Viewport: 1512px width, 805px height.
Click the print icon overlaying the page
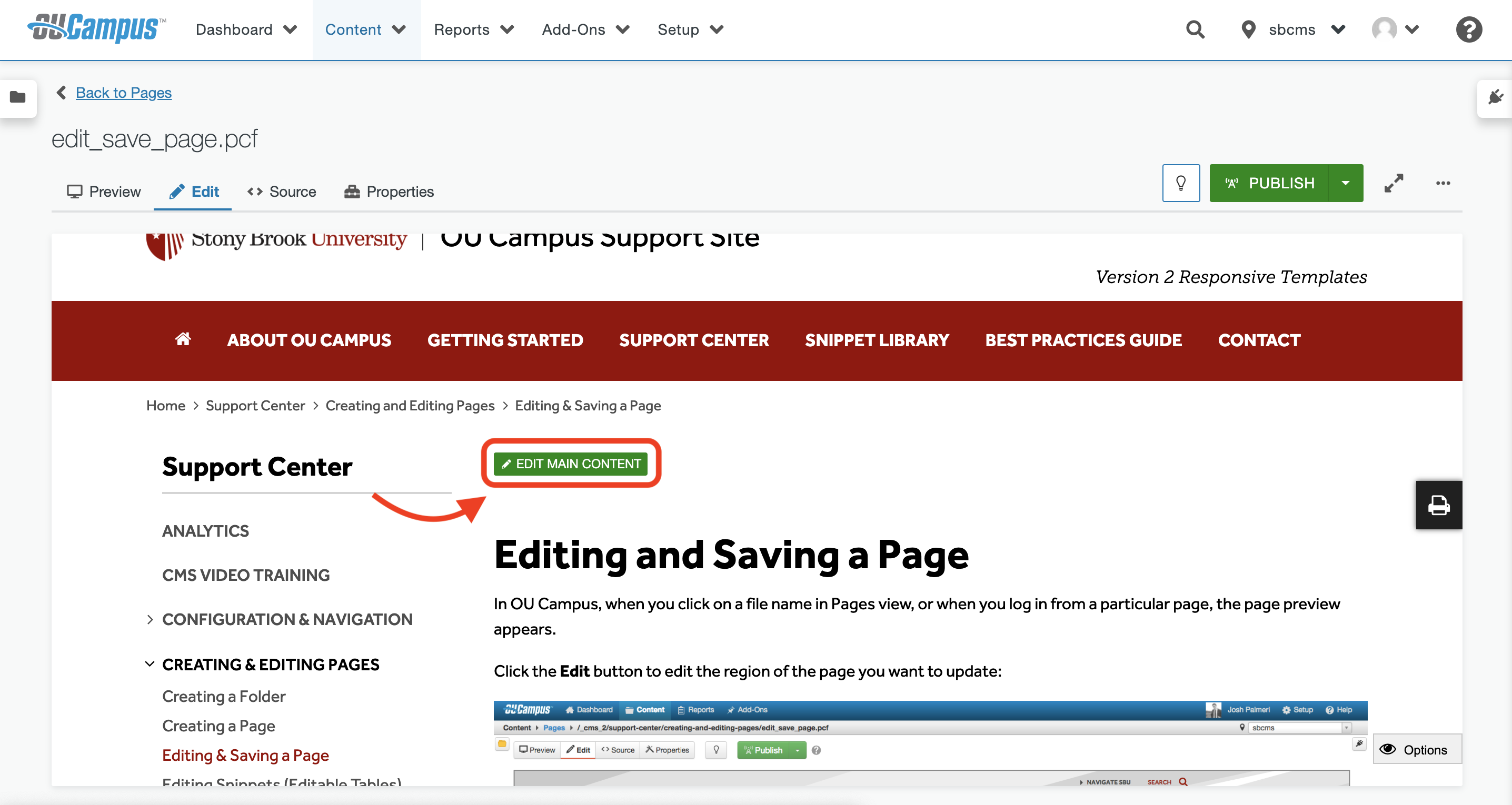click(1439, 505)
